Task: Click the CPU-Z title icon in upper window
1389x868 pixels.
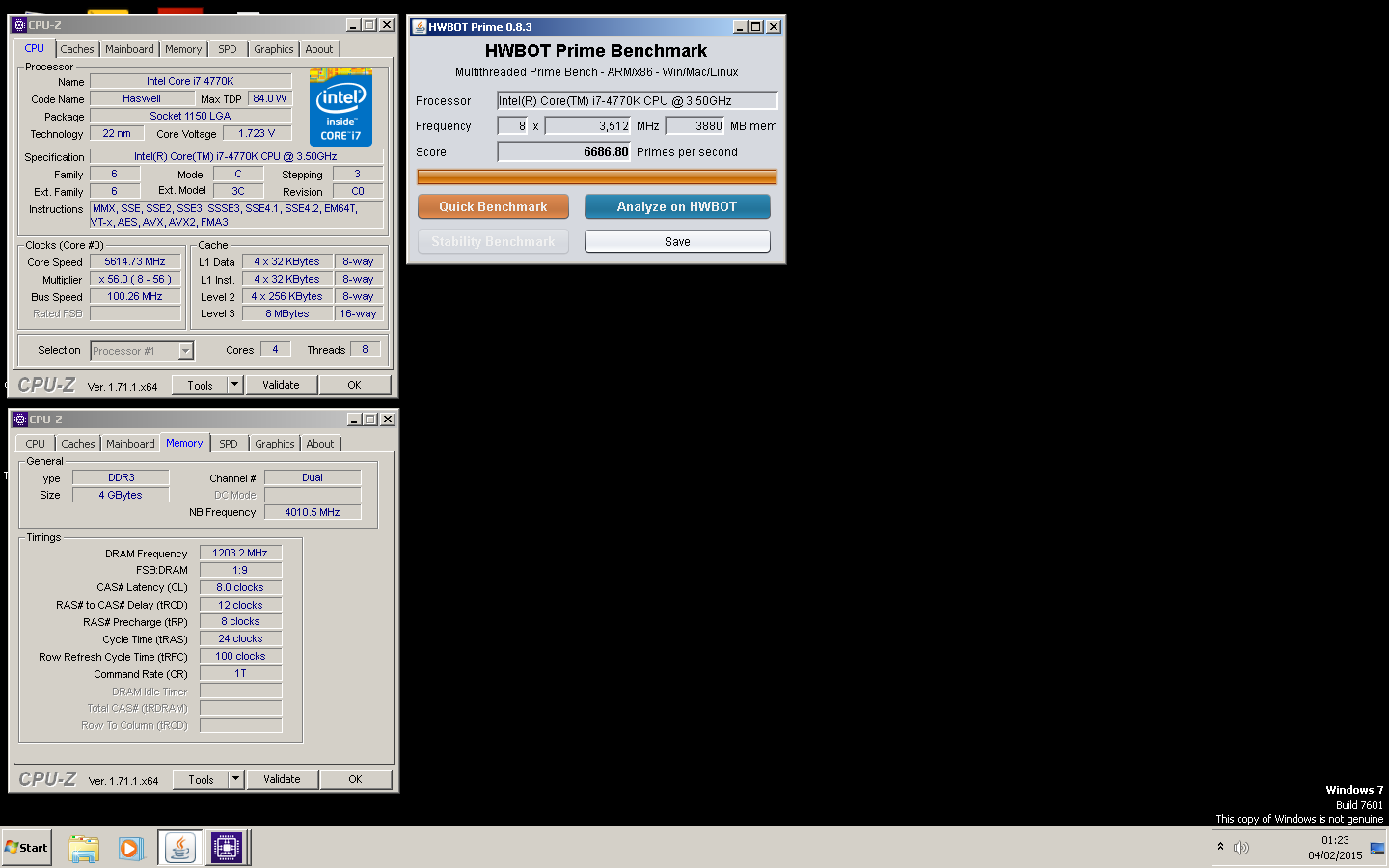Action: pos(18,25)
